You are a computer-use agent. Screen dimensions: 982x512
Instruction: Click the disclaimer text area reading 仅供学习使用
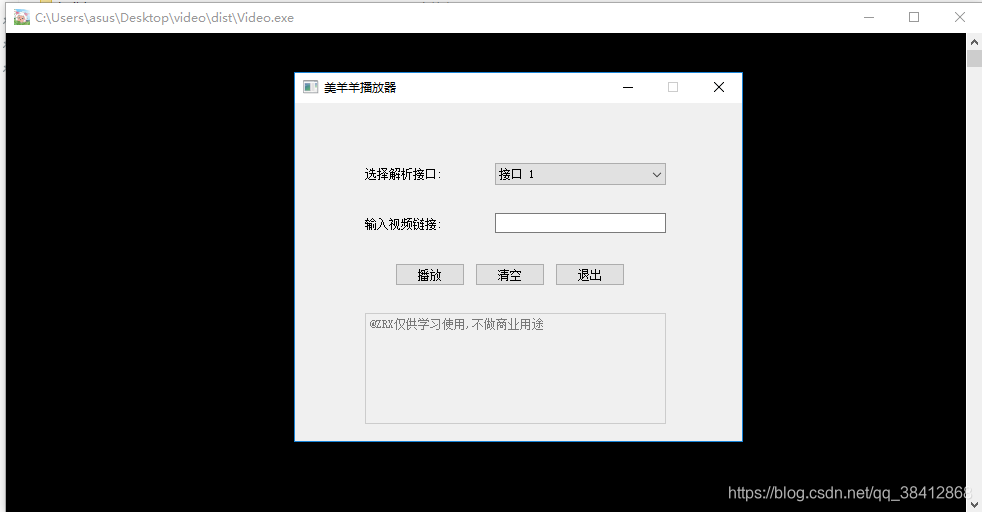pos(515,368)
